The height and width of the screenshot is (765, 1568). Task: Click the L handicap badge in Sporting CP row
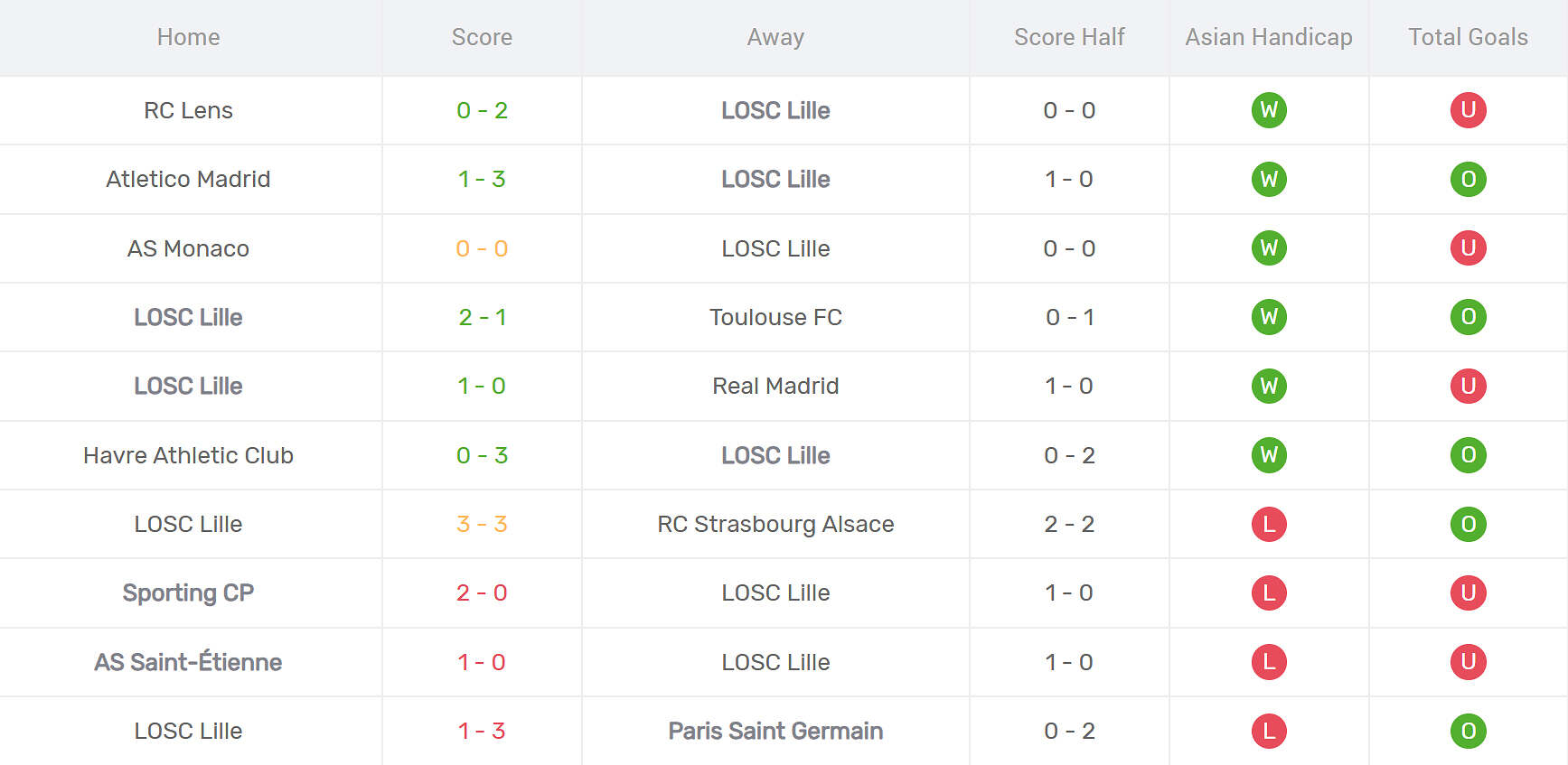(x=1269, y=592)
